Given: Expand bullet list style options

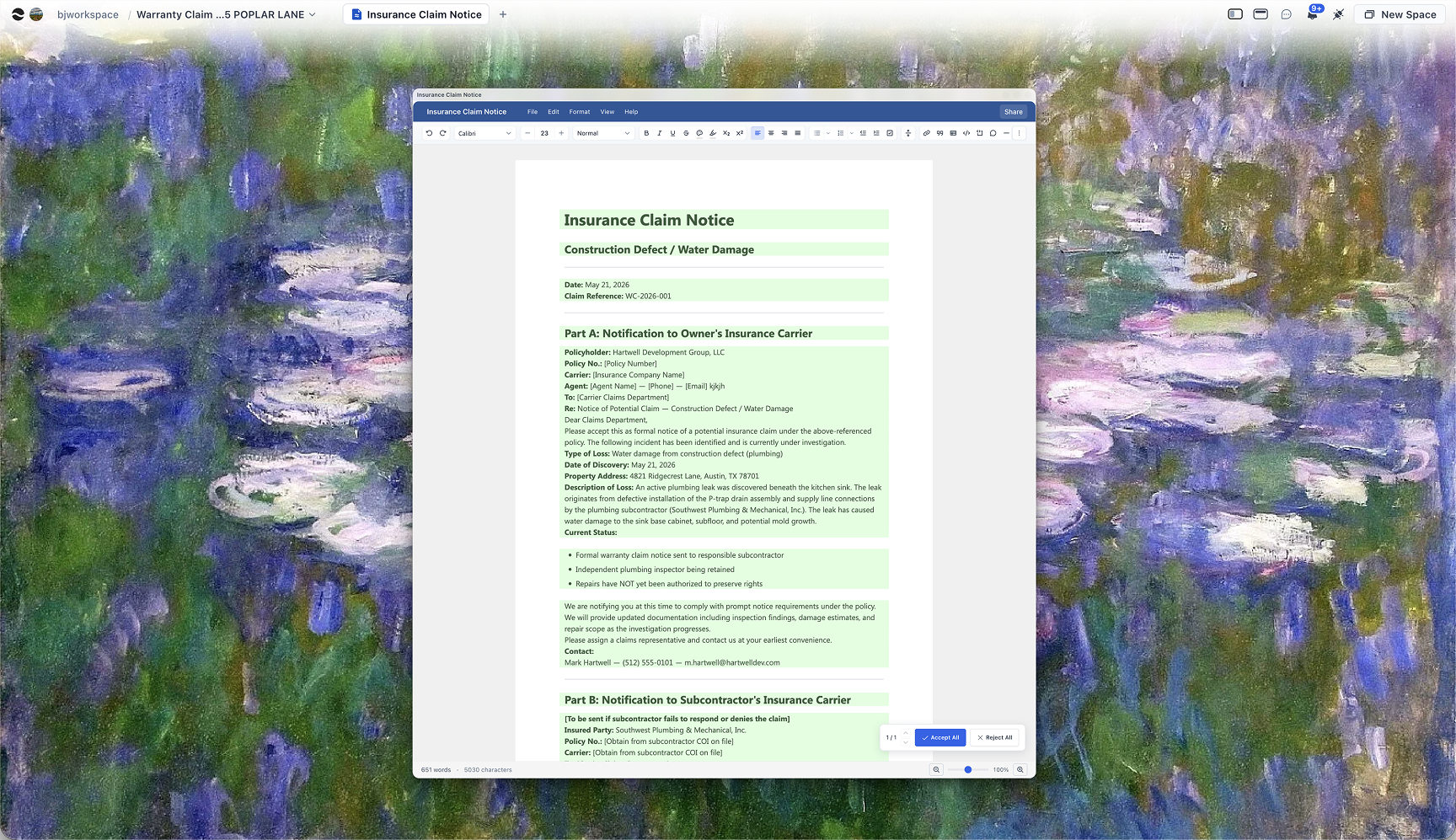Looking at the screenshot, I should [828, 133].
